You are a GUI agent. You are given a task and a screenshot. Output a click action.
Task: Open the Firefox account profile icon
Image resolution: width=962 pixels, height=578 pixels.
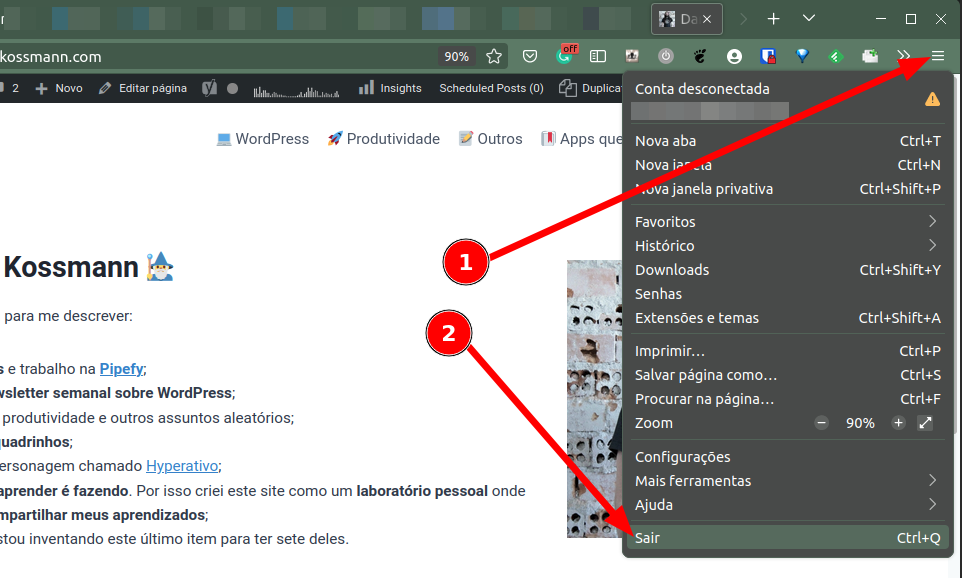click(734, 56)
